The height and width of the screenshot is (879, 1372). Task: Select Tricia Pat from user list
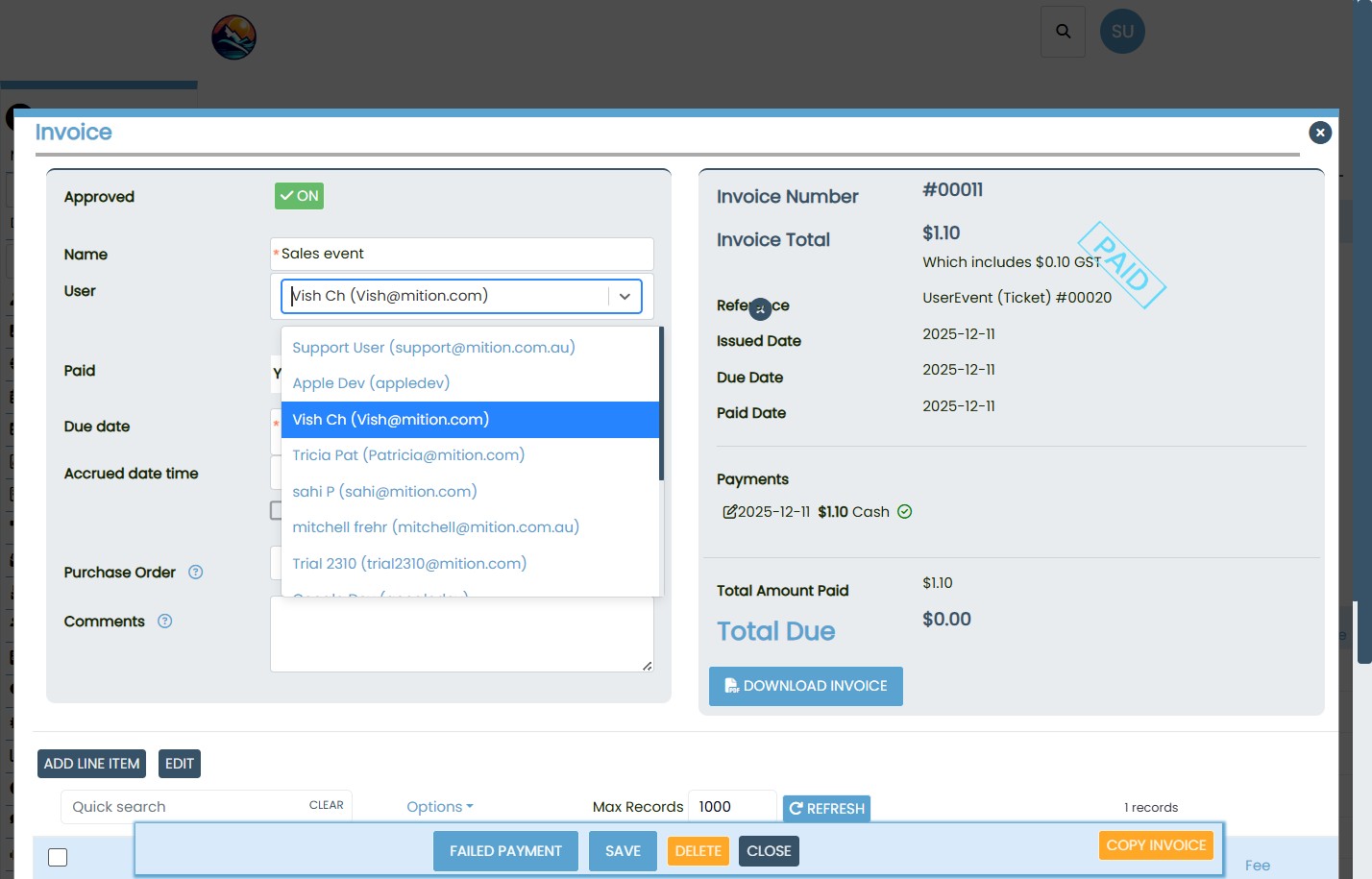pyautogui.click(x=408, y=455)
